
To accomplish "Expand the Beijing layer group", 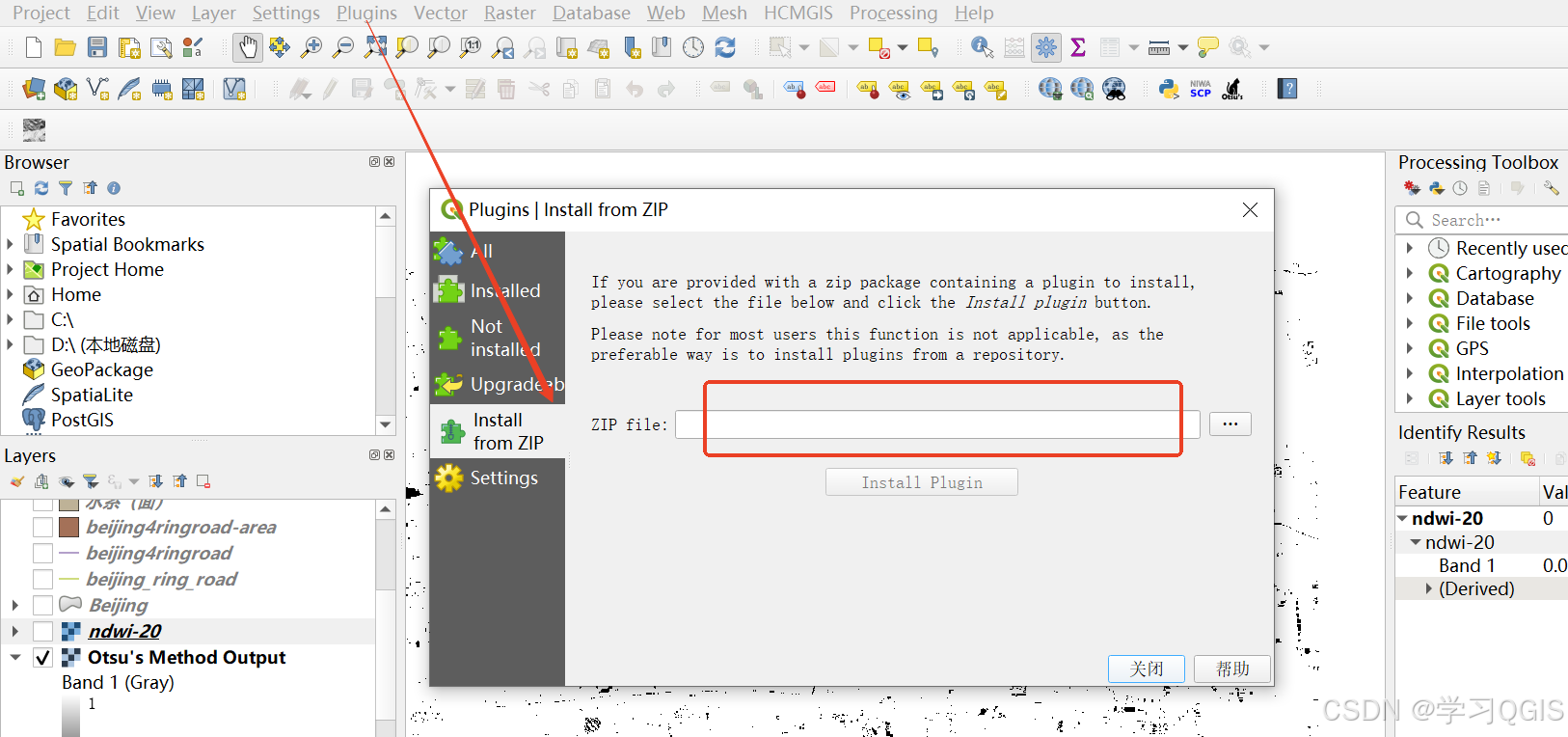I will [15, 606].
